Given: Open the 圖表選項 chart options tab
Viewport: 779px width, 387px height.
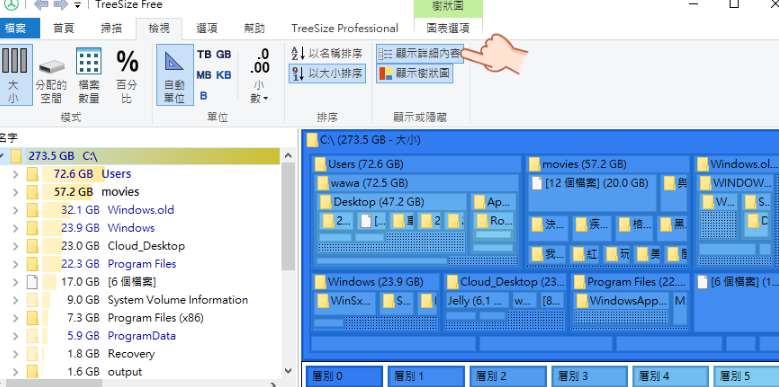Looking at the screenshot, I should pyautogui.click(x=448, y=28).
